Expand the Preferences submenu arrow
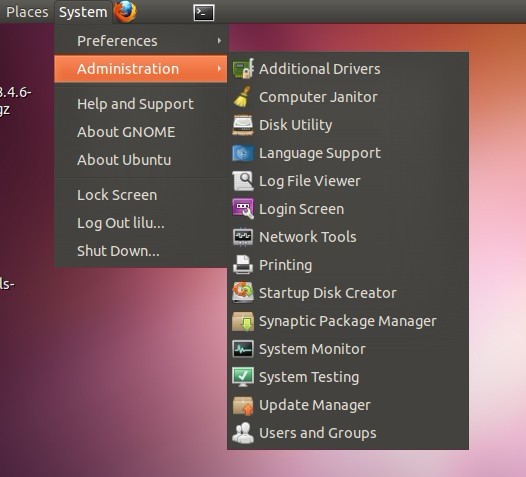The height and width of the screenshot is (477, 526). 219,41
